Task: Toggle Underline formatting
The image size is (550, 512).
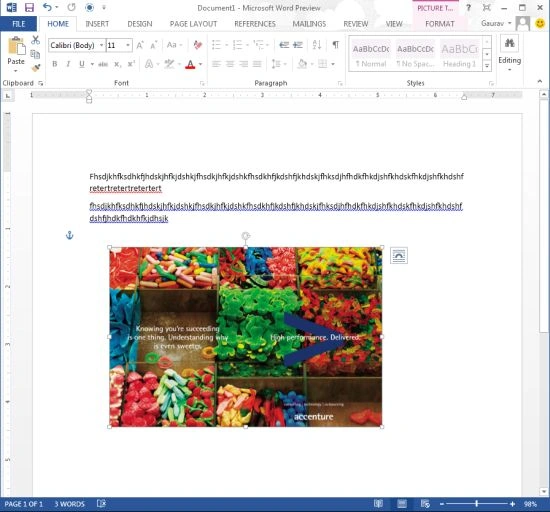Action: tap(82, 64)
